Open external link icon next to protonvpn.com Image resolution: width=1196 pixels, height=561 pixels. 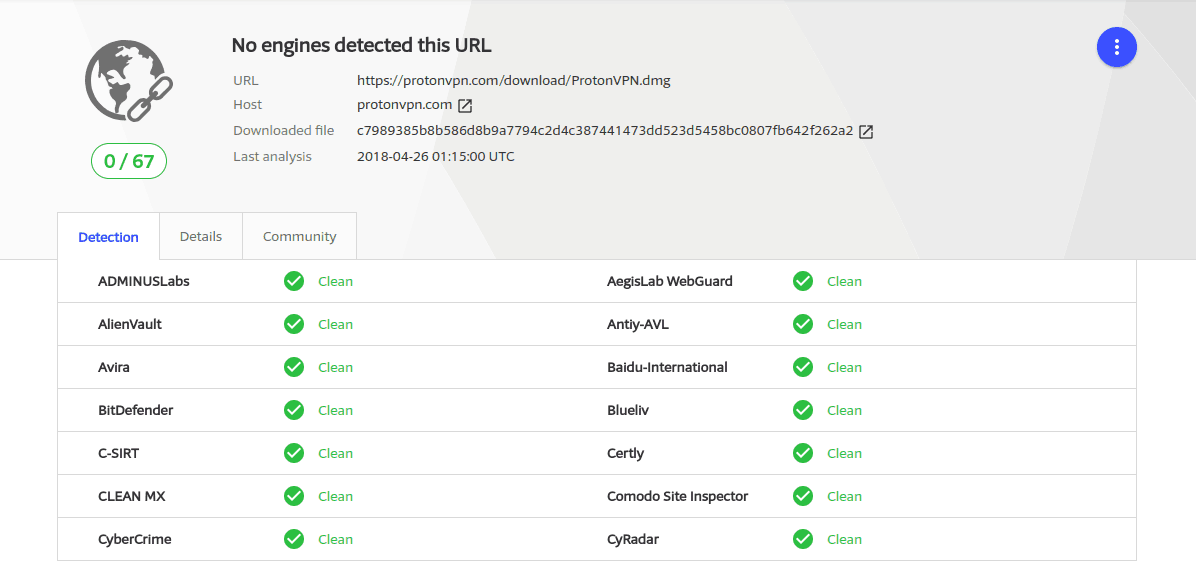(465, 105)
